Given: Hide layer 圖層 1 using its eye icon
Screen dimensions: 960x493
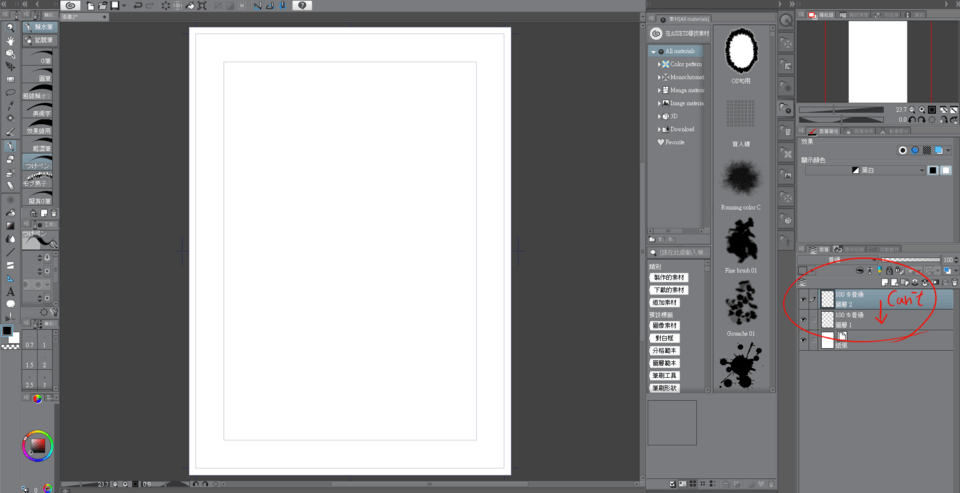Looking at the screenshot, I should tap(803, 320).
